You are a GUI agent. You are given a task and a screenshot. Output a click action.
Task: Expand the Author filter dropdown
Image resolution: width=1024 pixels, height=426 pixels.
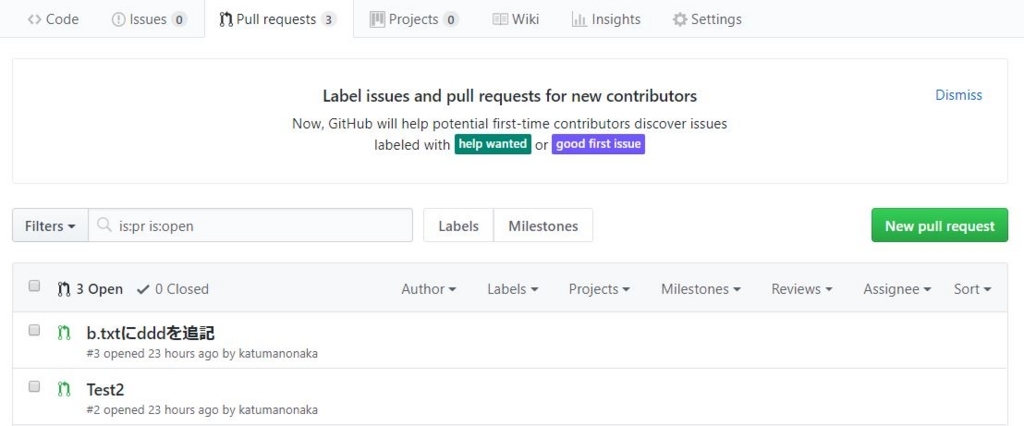428,289
